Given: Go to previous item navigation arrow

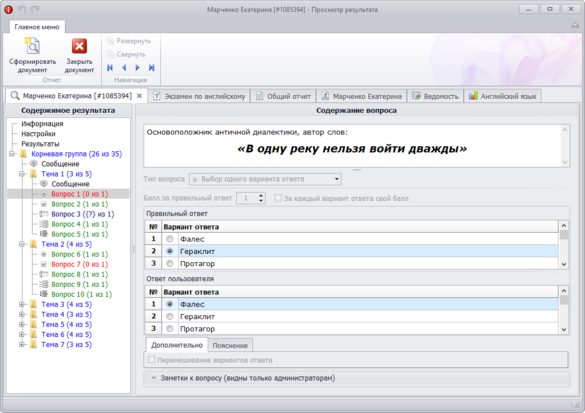Looking at the screenshot, I should point(124,68).
